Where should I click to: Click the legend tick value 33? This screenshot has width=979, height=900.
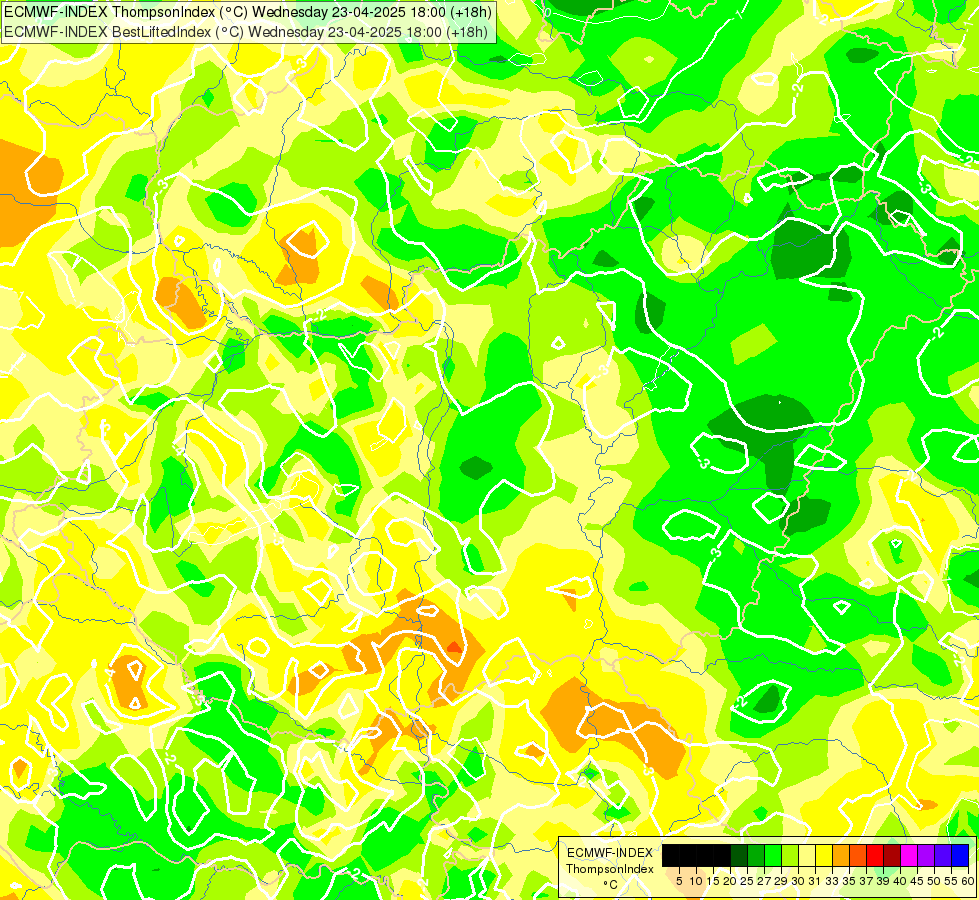[832, 881]
